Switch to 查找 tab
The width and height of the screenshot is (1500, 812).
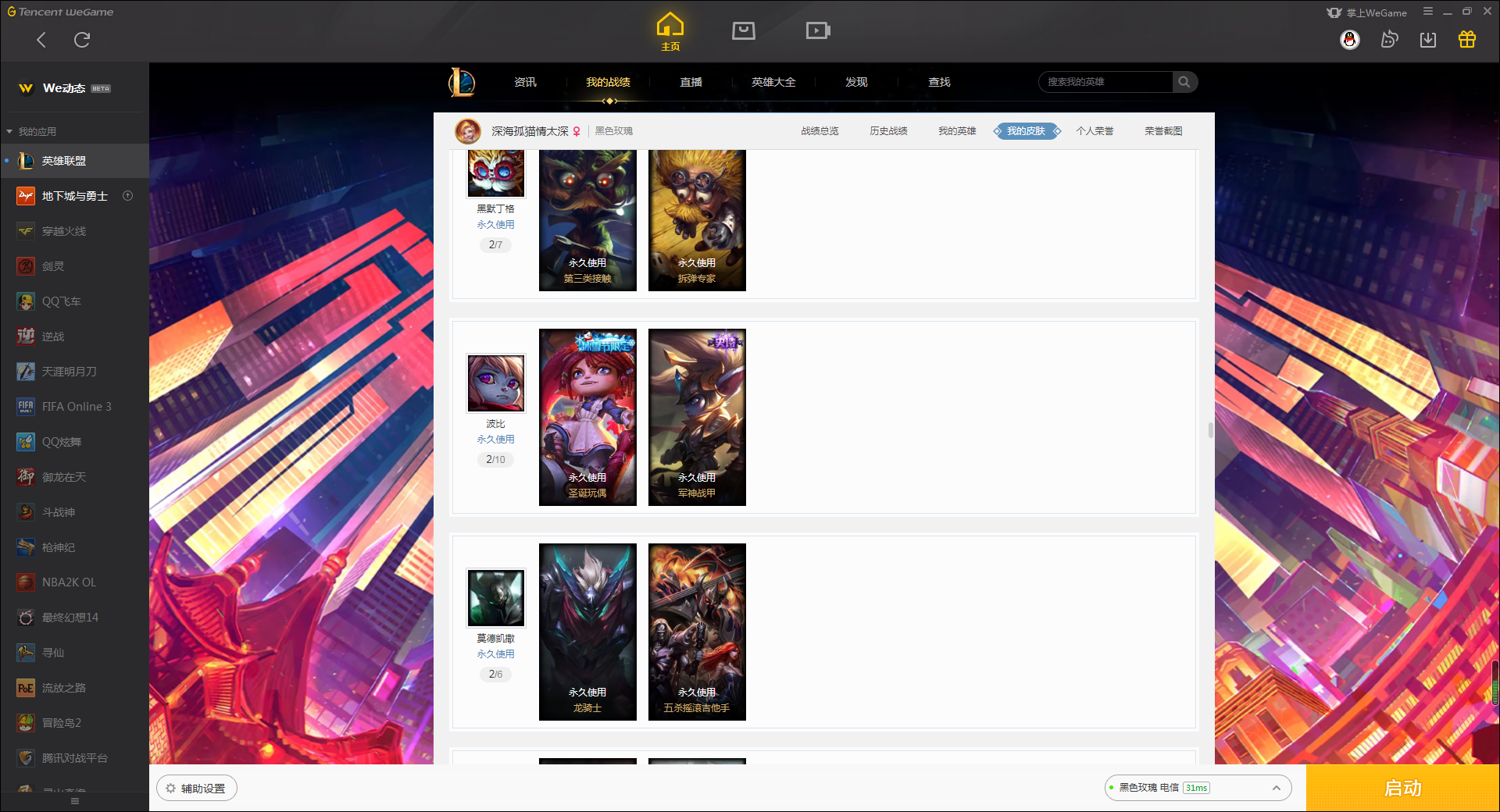939,82
